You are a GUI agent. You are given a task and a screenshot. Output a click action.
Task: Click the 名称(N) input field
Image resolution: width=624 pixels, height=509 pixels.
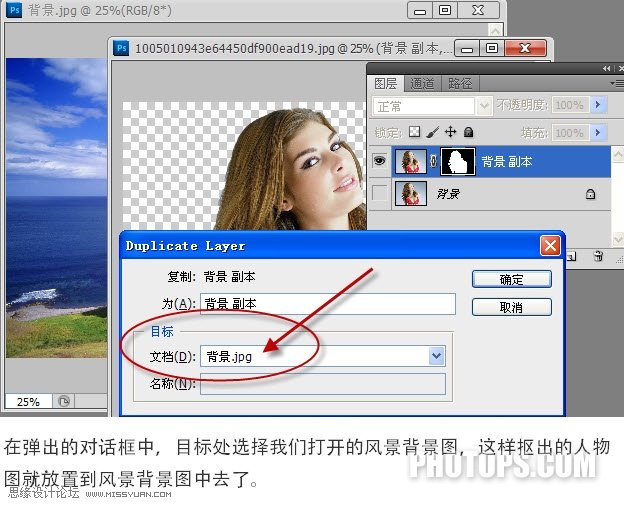point(323,384)
